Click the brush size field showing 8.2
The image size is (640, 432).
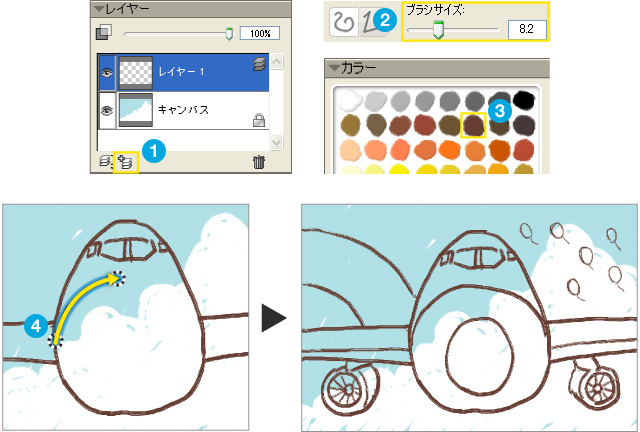tap(527, 29)
